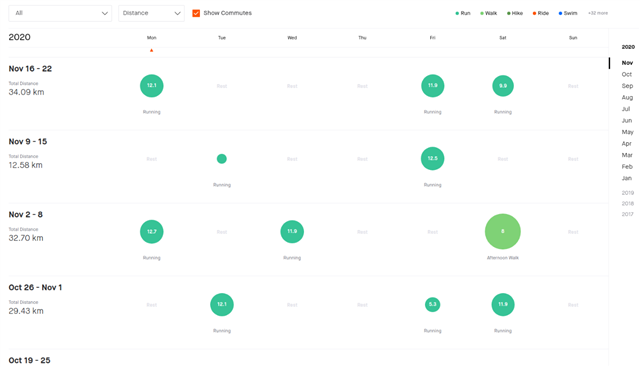Open the All activity type dropdown
The image size is (640, 367).
tap(60, 13)
